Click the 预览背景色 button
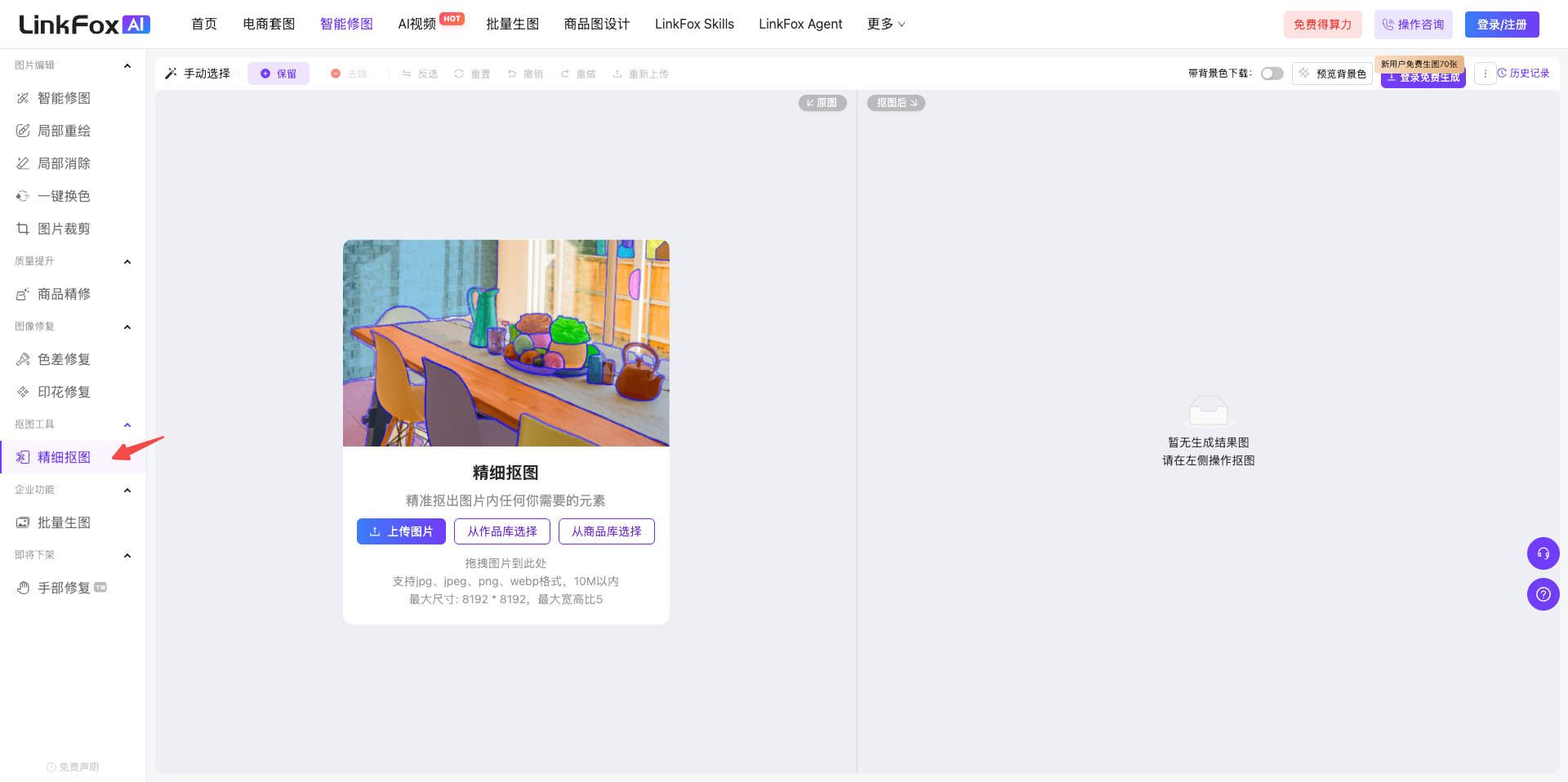The height and width of the screenshot is (782, 1568). [x=1332, y=73]
